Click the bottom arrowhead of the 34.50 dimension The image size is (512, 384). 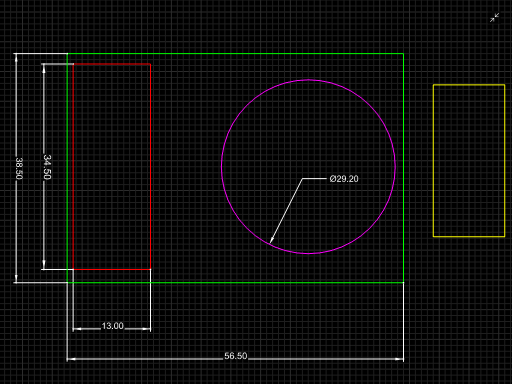click(44, 265)
